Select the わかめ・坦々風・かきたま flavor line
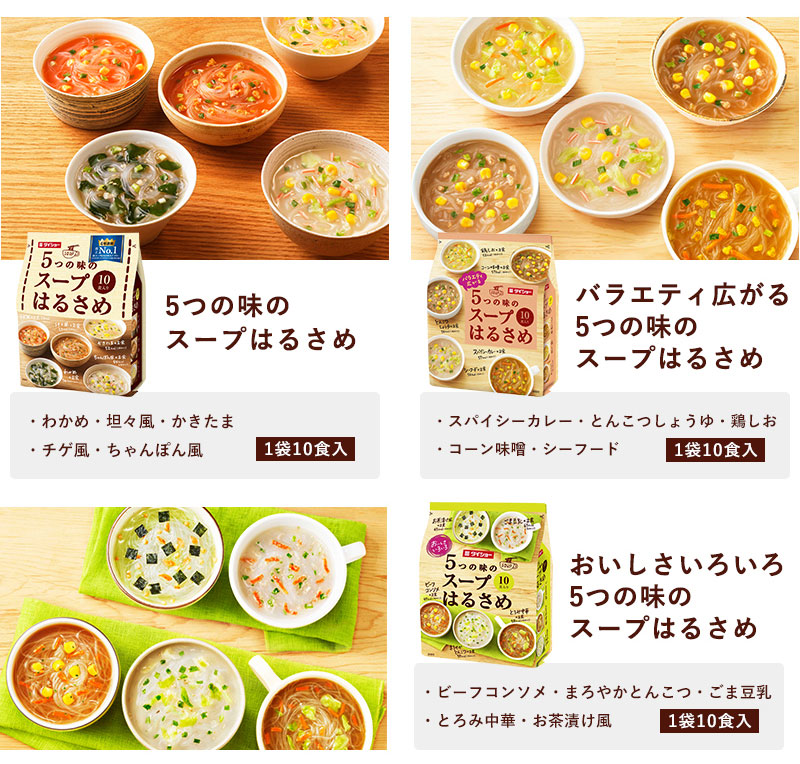This screenshot has width=800, height=764. (x=132, y=421)
